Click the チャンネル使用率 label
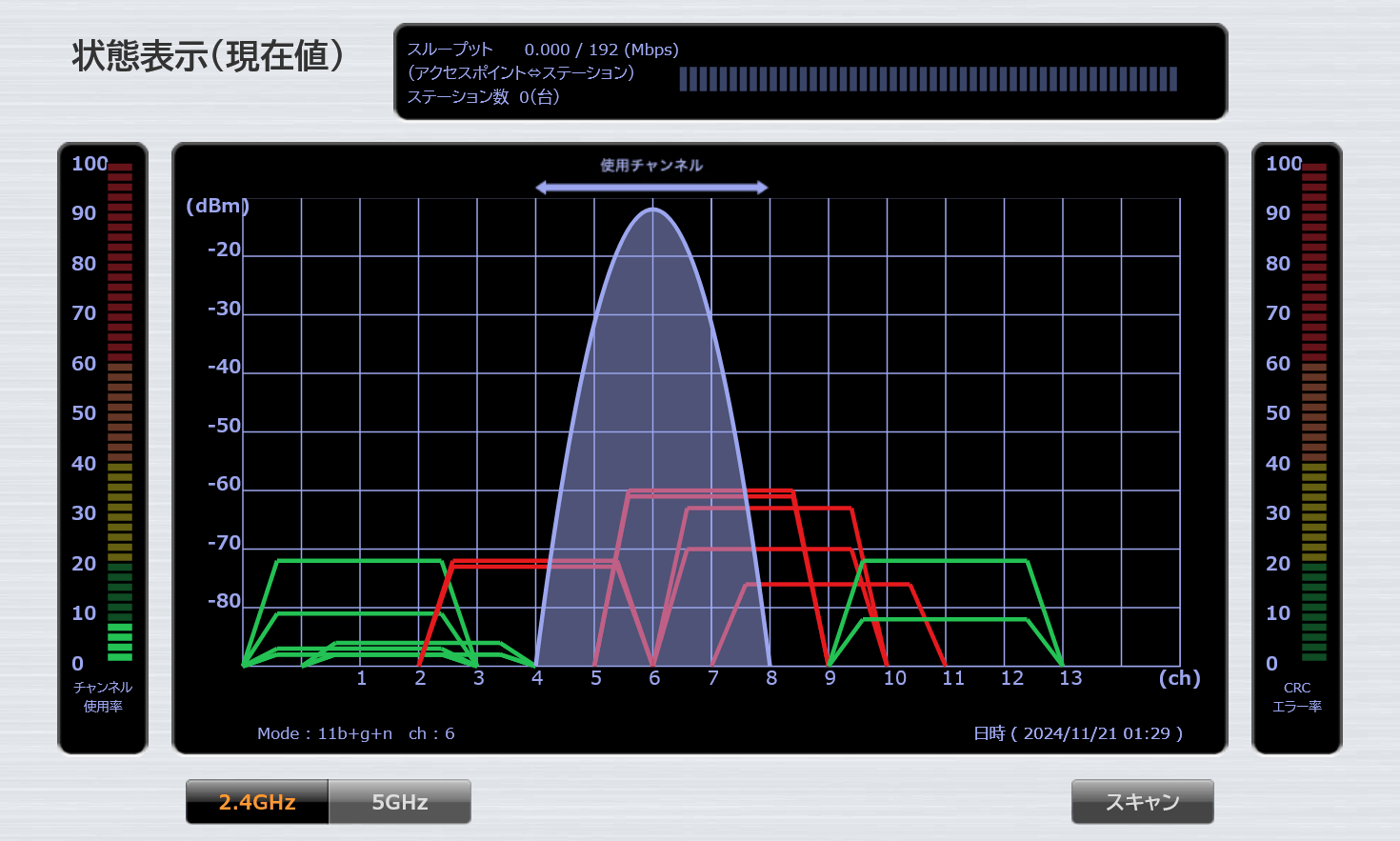The width and height of the screenshot is (1400, 841). coord(103,696)
